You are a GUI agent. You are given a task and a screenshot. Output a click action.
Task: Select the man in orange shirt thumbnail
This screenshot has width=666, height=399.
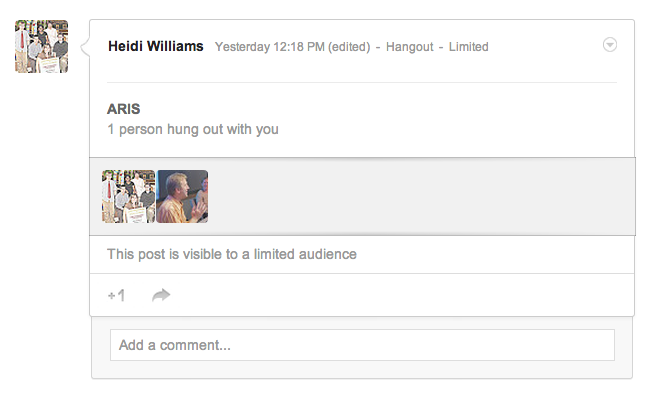[x=182, y=196]
